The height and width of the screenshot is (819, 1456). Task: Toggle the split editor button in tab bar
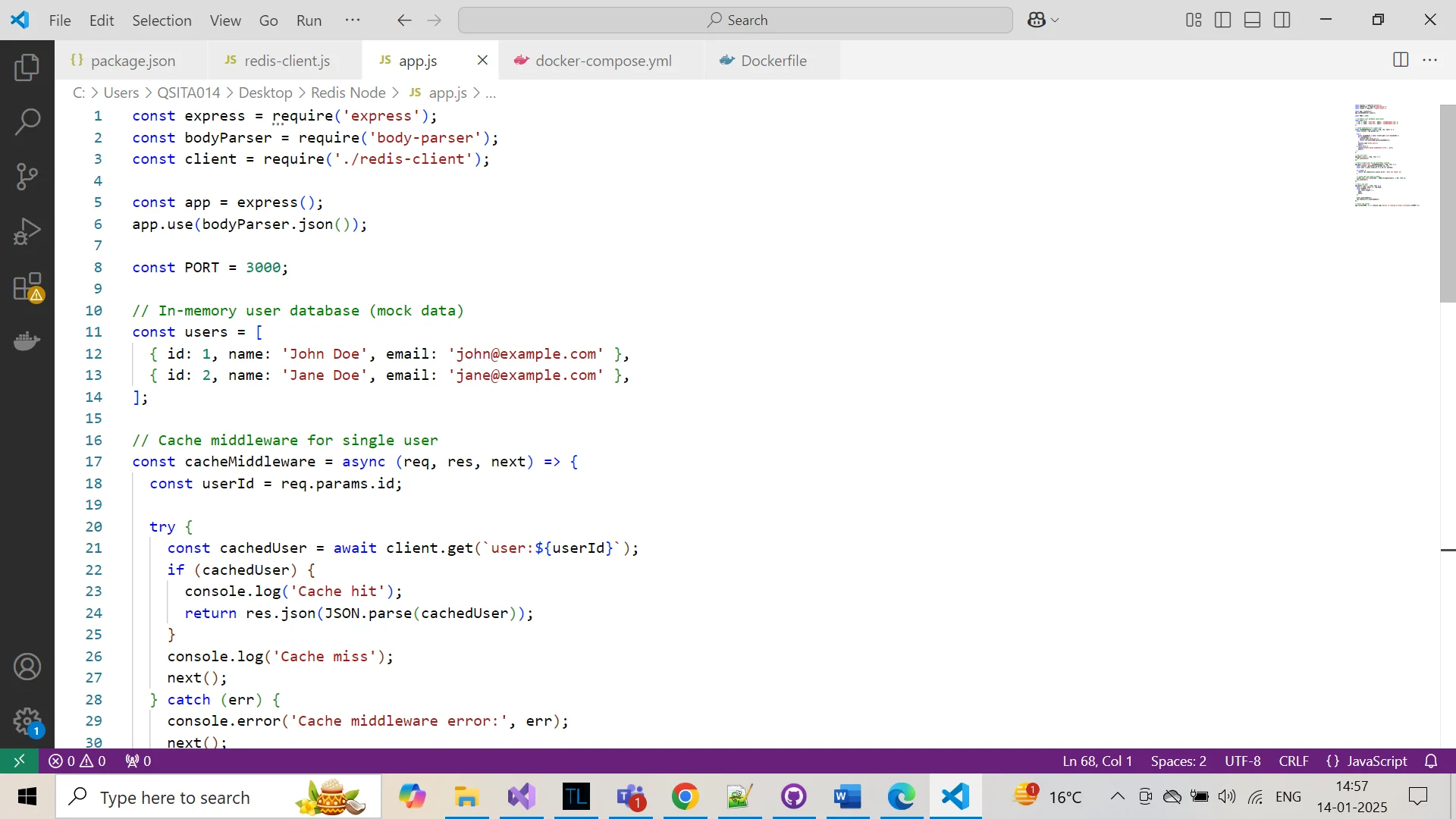[1401, 59]
